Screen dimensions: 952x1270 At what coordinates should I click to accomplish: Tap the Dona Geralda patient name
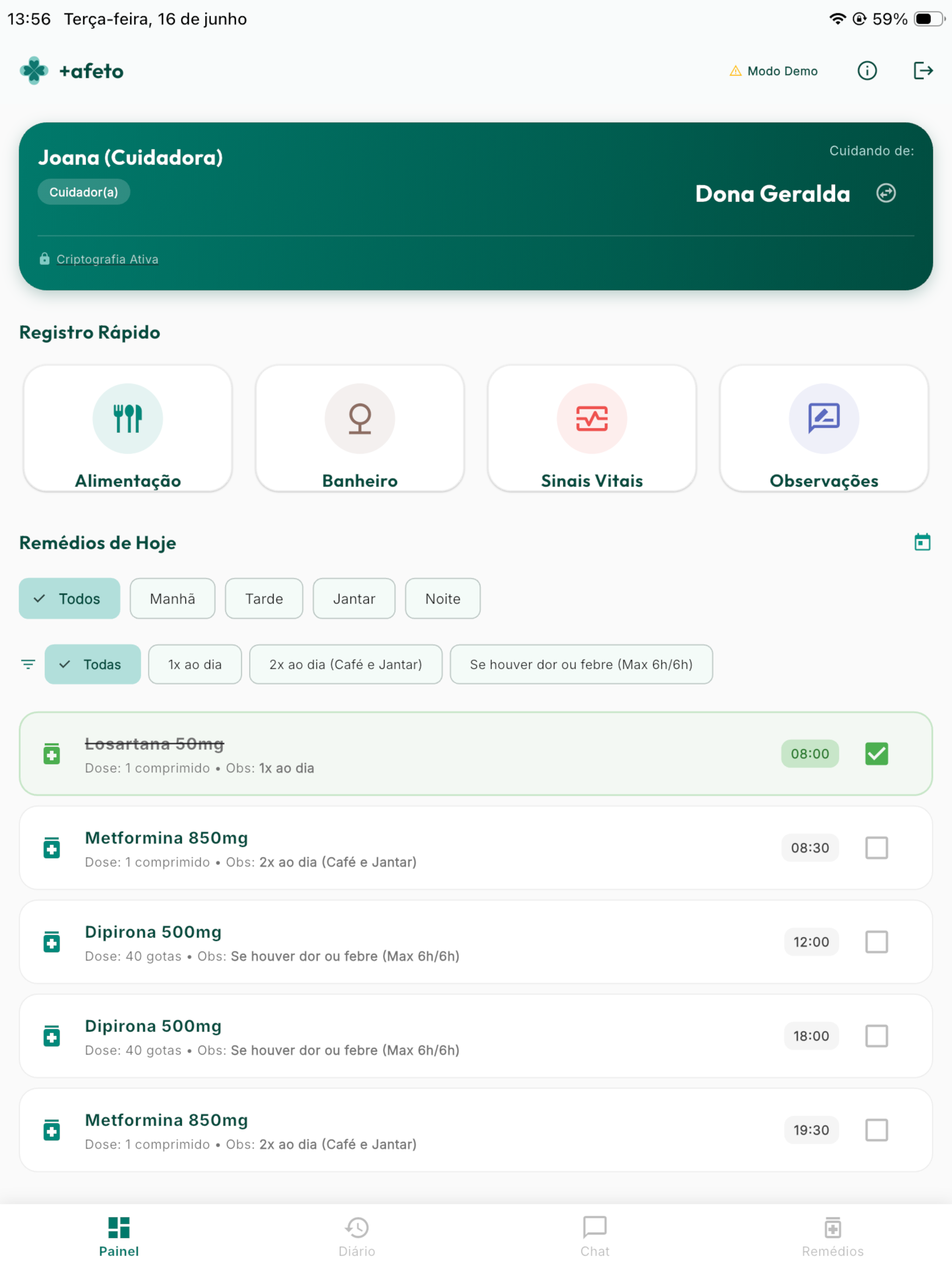[772, 193]
